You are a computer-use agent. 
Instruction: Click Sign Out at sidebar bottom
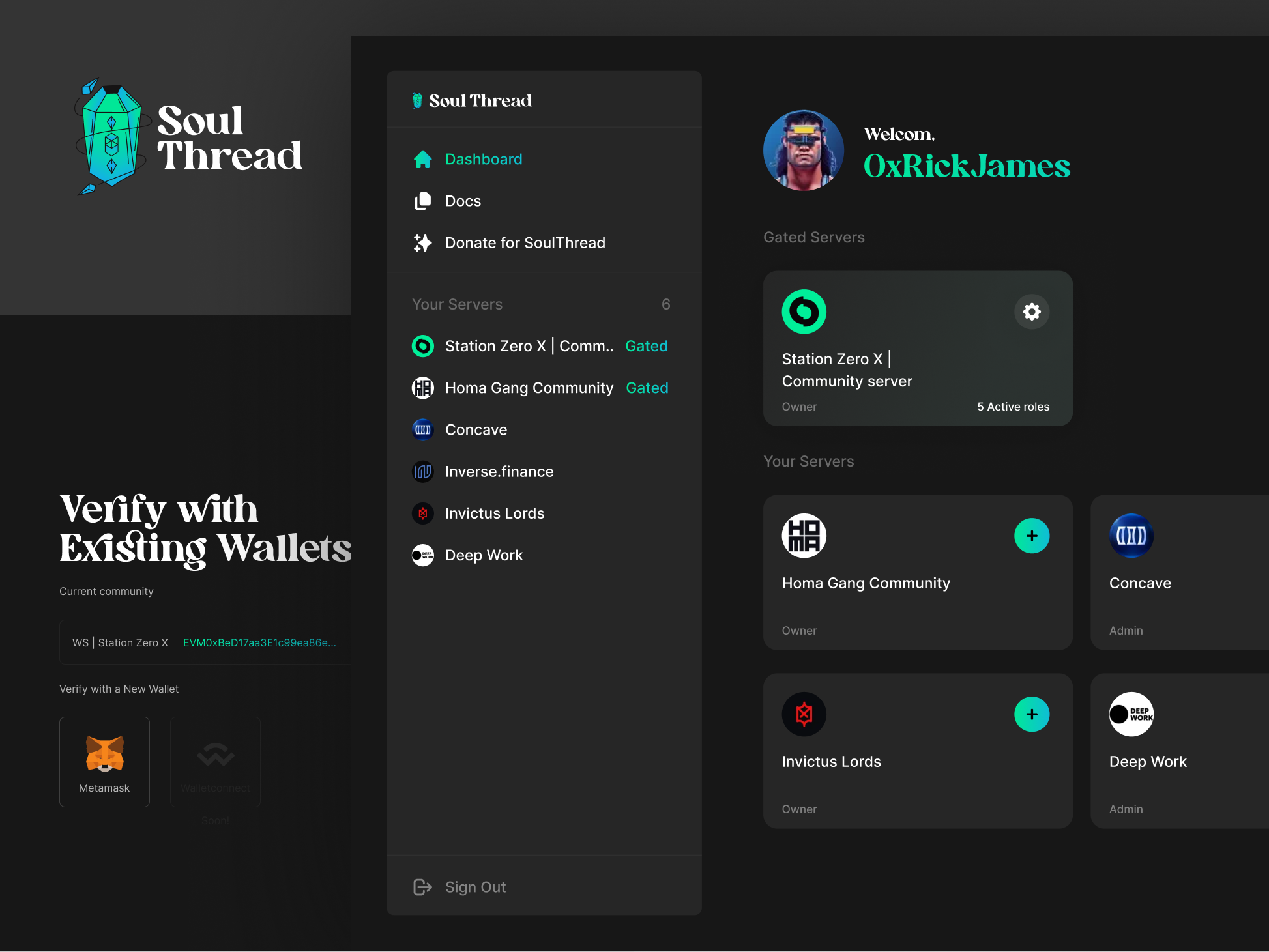pos(475,887)
